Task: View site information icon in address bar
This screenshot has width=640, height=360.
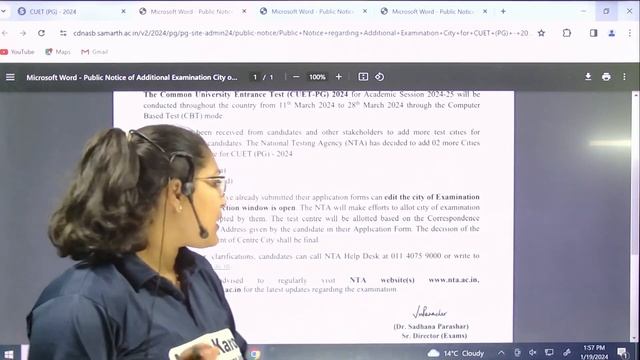Action: coord(63,33)
